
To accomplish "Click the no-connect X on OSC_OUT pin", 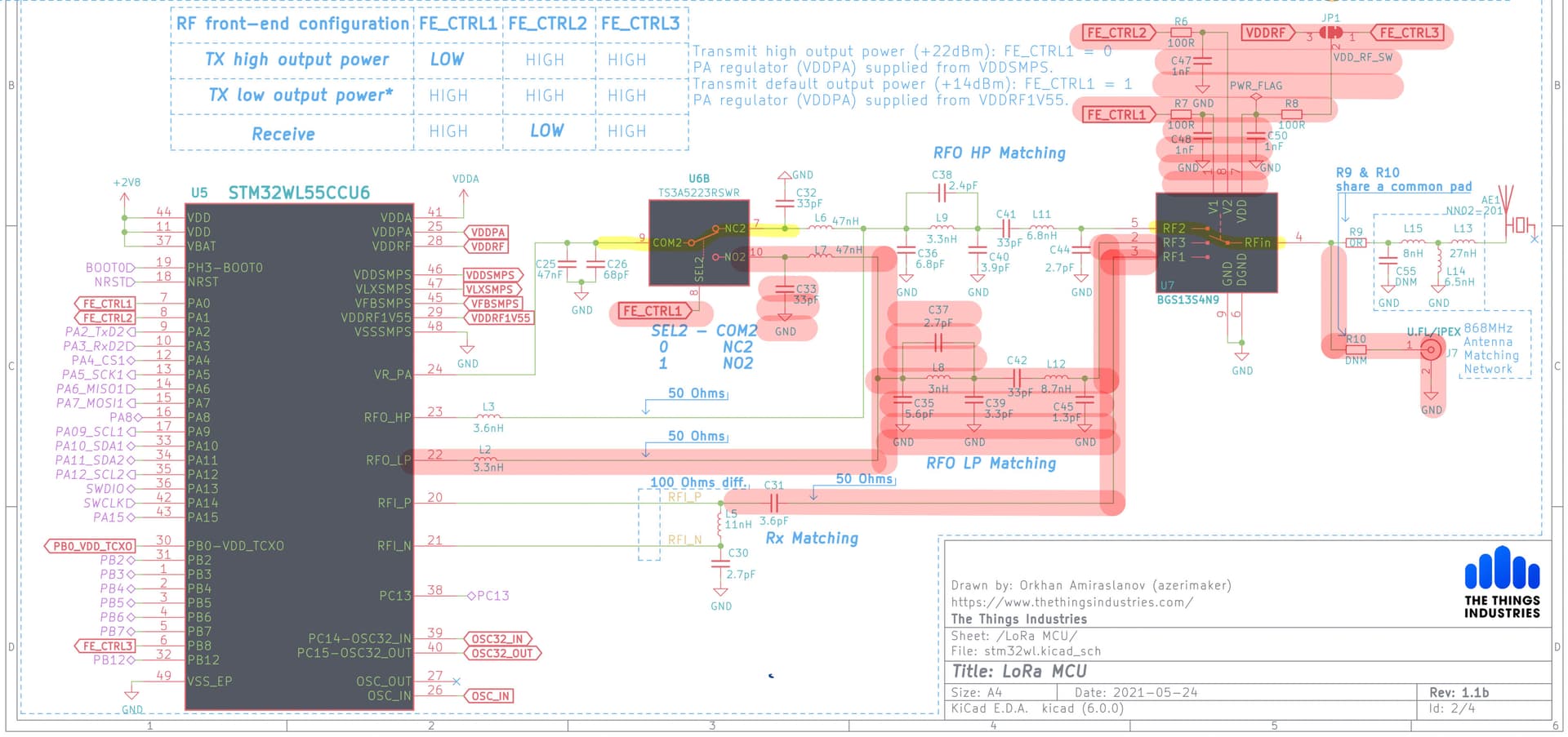I will point(457,682).
